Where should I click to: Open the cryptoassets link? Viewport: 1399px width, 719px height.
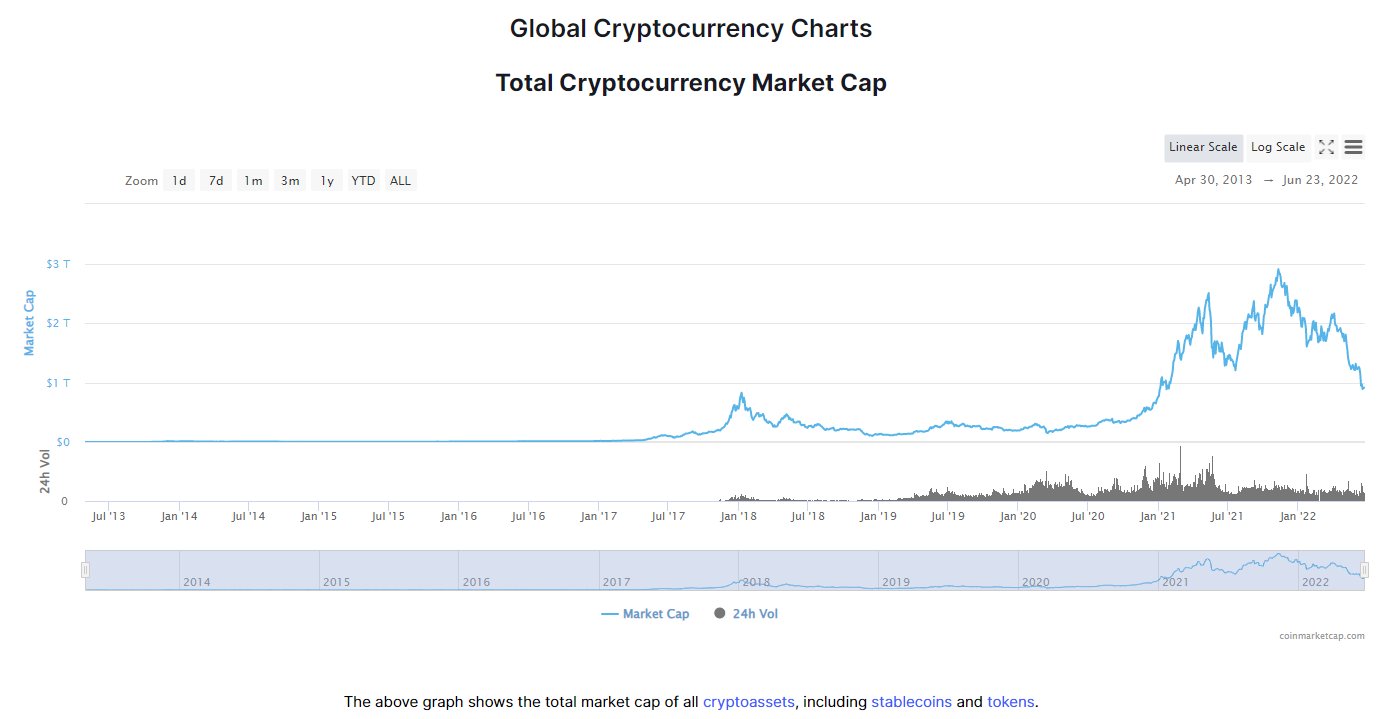[748, 702]
